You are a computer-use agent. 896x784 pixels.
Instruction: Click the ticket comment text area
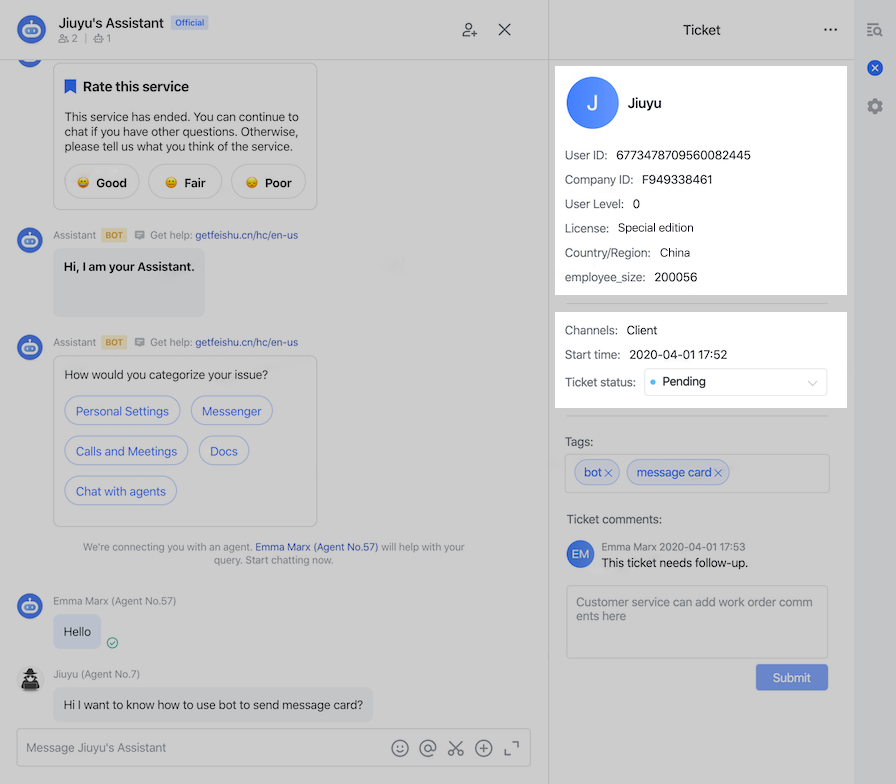[697, 622]
